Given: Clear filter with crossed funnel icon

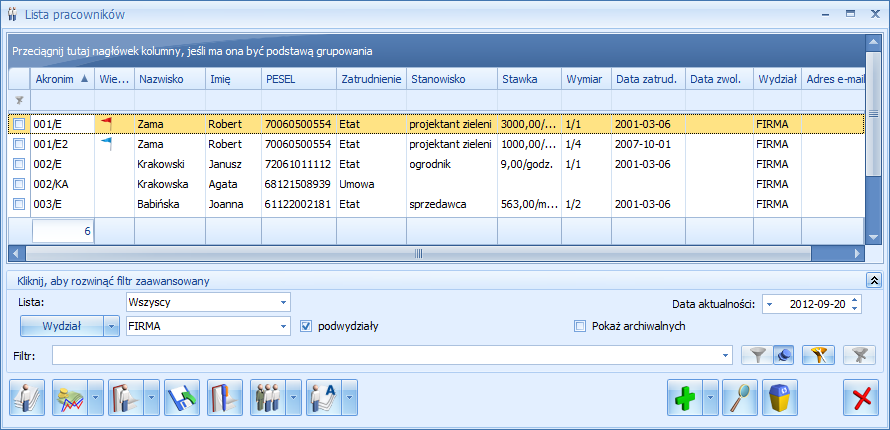Looking at the screenshot, I should tap(860, 356).
